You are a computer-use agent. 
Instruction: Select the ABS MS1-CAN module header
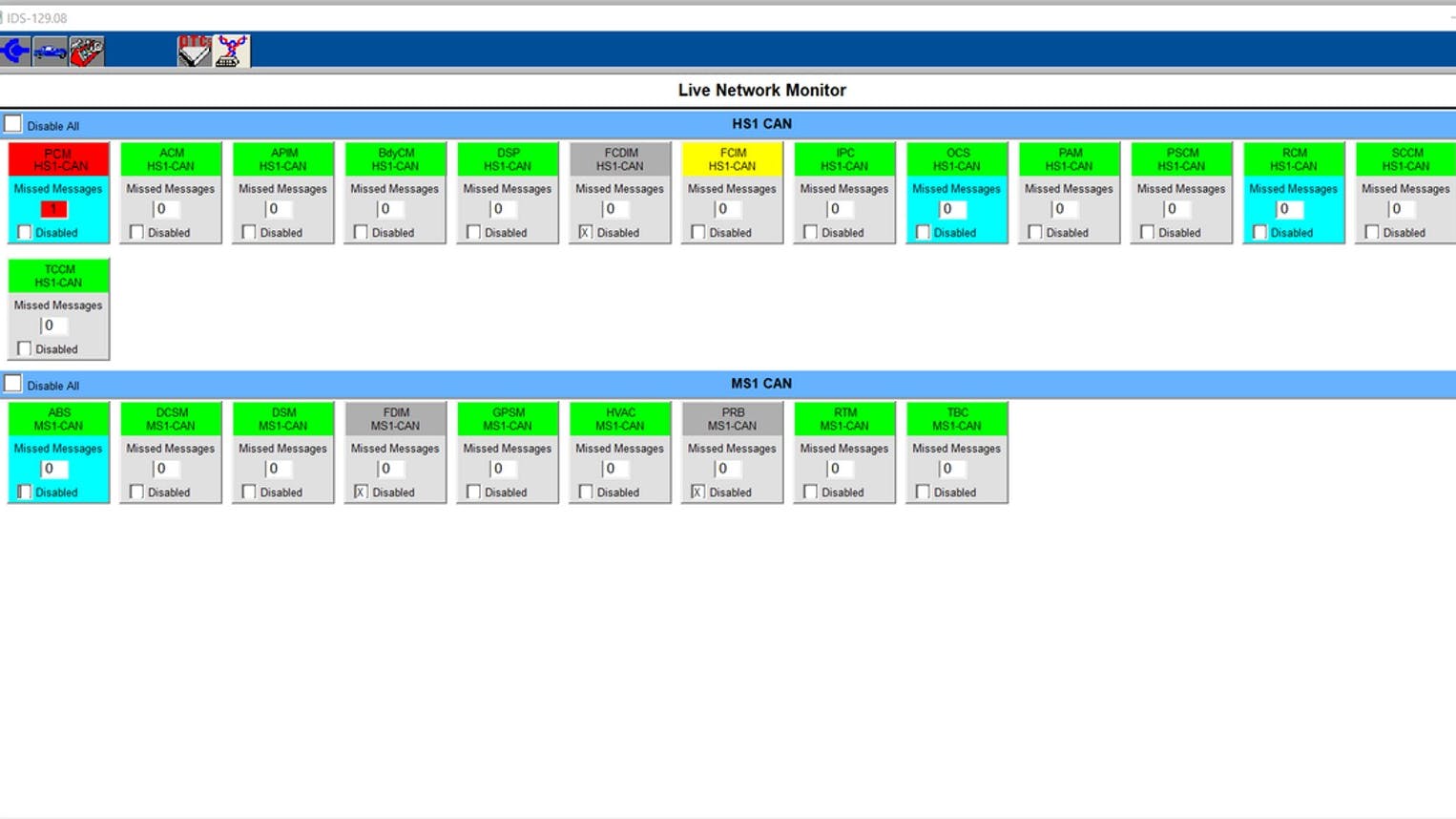coord(57,418)
